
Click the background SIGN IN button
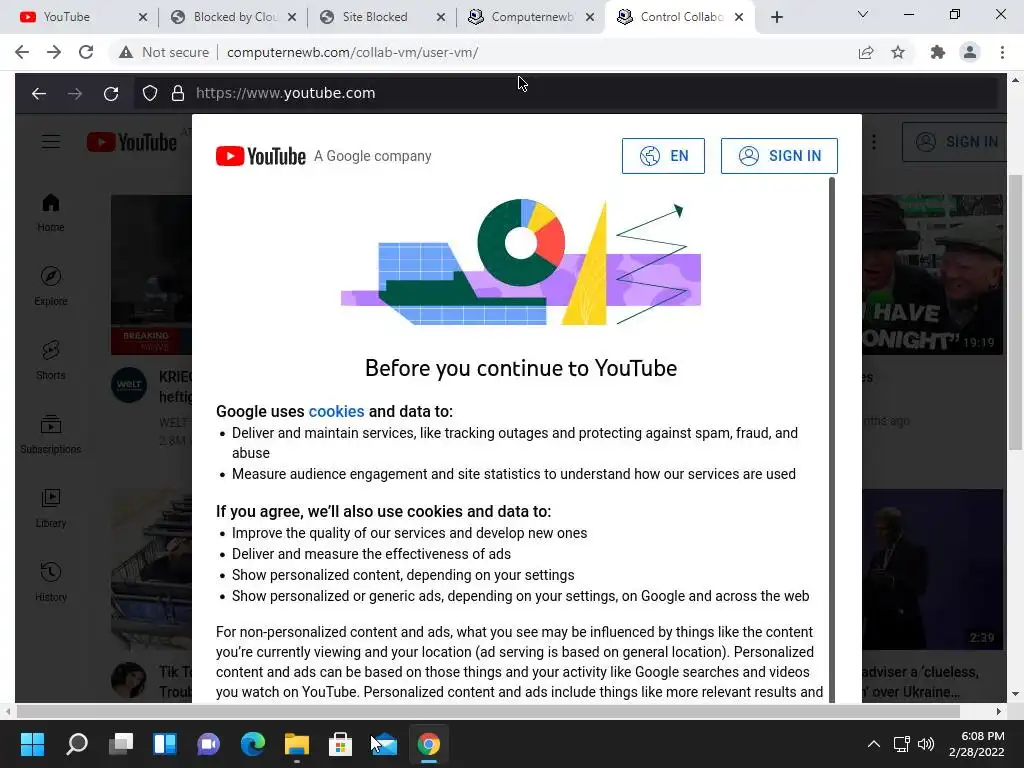[x=955, y=142]
